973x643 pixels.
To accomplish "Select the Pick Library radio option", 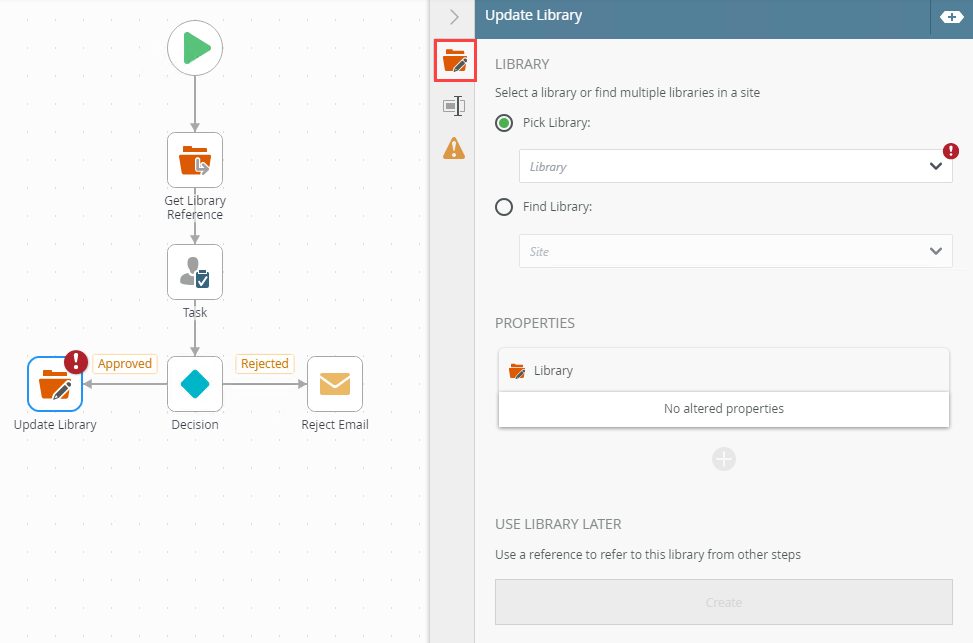I will (505, 123).
